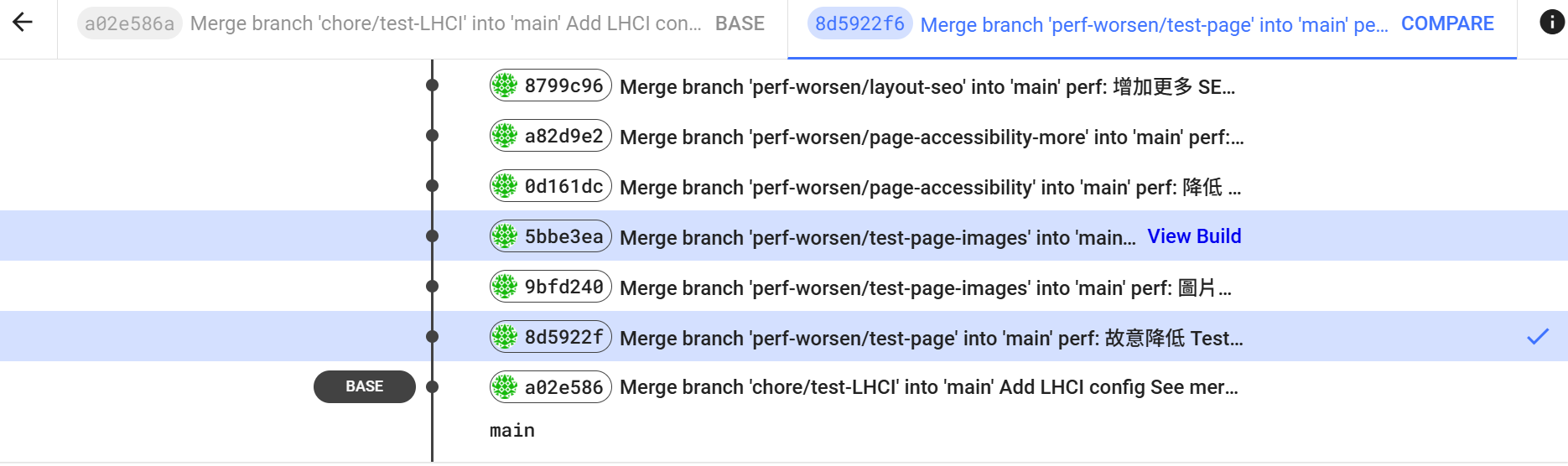Click the avatar on commit 9bfd240
This screenshot has height=466, width=1568.
505,287
